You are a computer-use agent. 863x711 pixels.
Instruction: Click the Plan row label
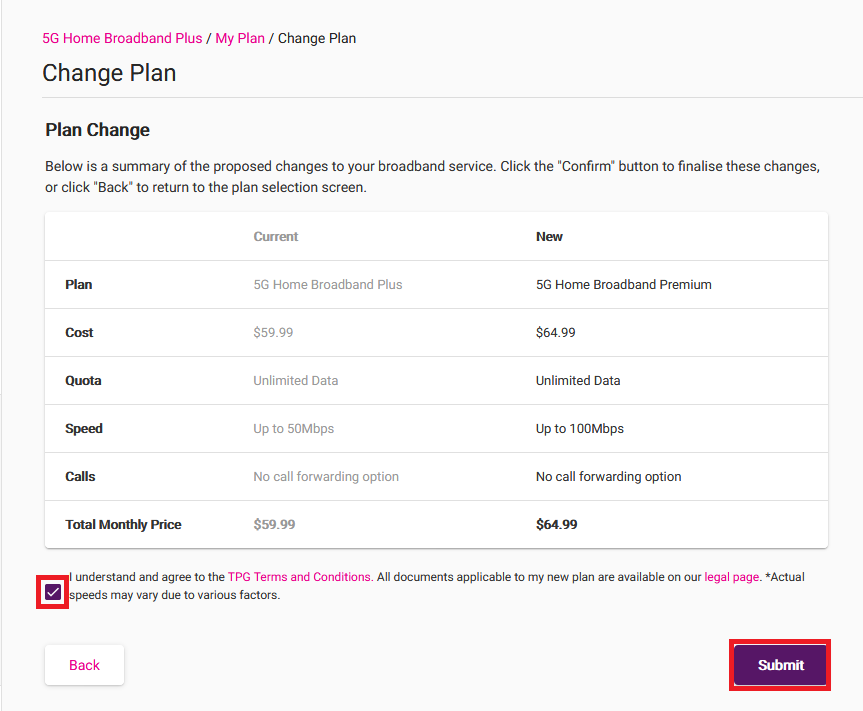pyautogui.click(x=78, y=284)
